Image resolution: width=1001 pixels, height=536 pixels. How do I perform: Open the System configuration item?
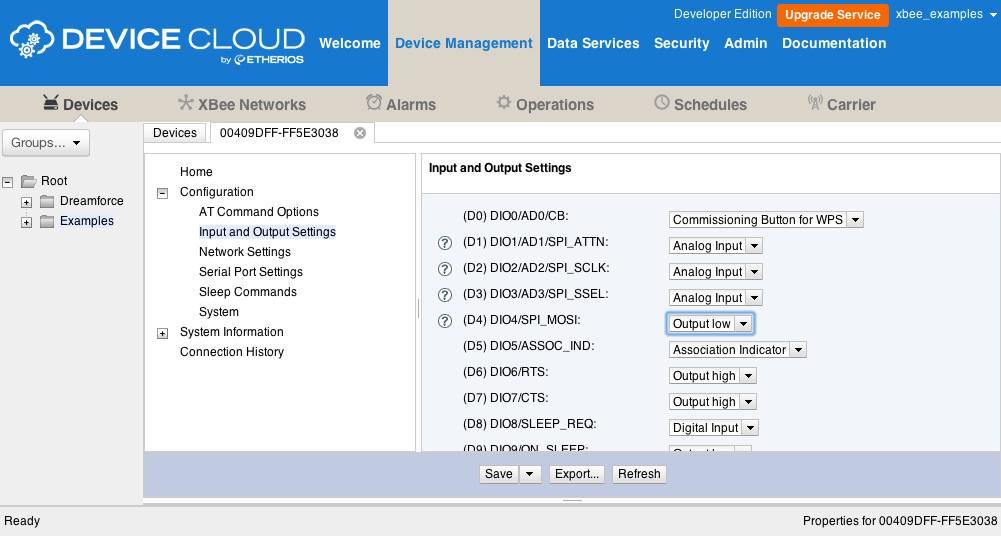[218, 312]
